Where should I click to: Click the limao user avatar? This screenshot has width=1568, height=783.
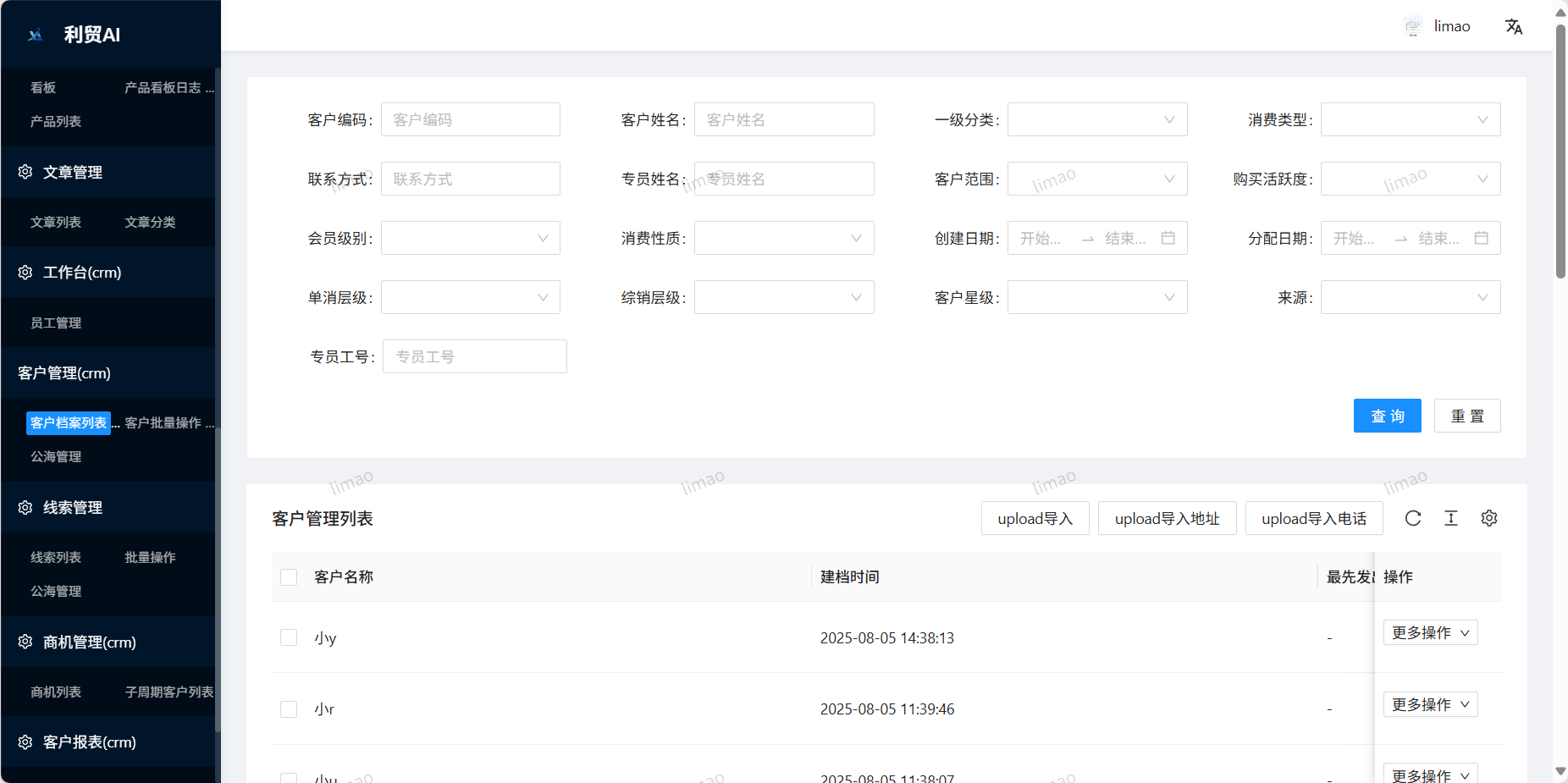[x=1413, y=26]
